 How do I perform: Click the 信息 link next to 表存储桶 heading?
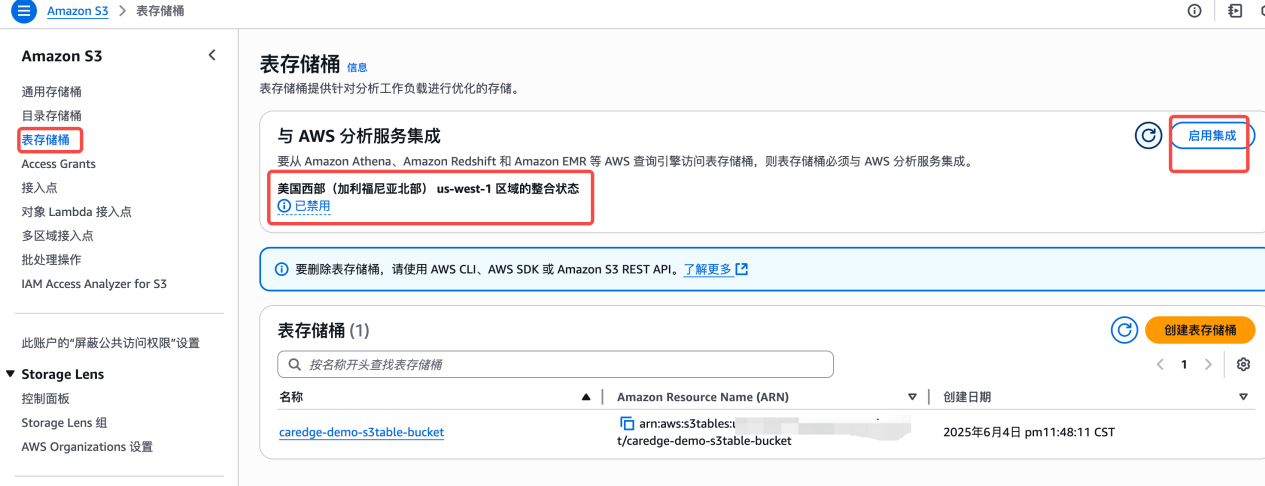pyautogui.click(x=357, y=67)
